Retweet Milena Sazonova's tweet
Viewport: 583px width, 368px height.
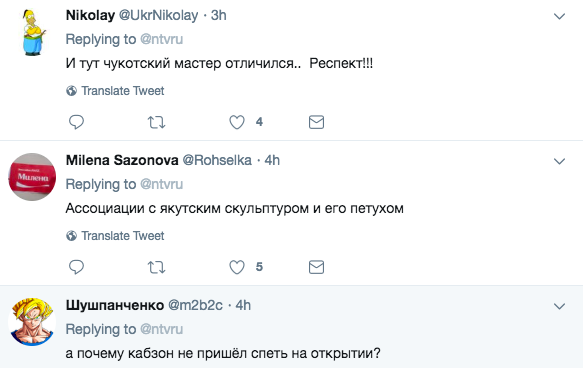point(157,267)
